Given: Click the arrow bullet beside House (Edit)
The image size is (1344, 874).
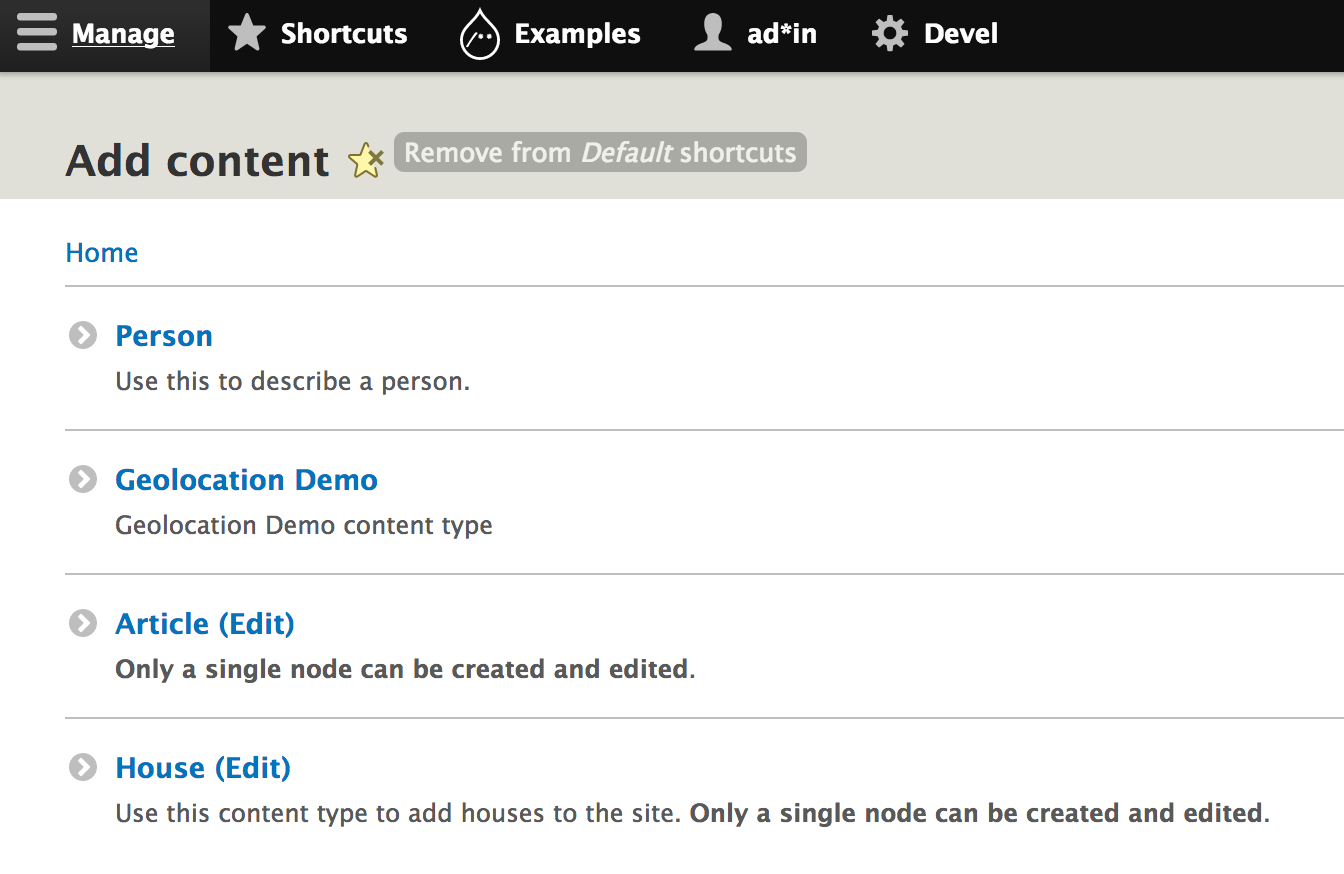Looking at the screenshot, I should (x=83, y=767).
